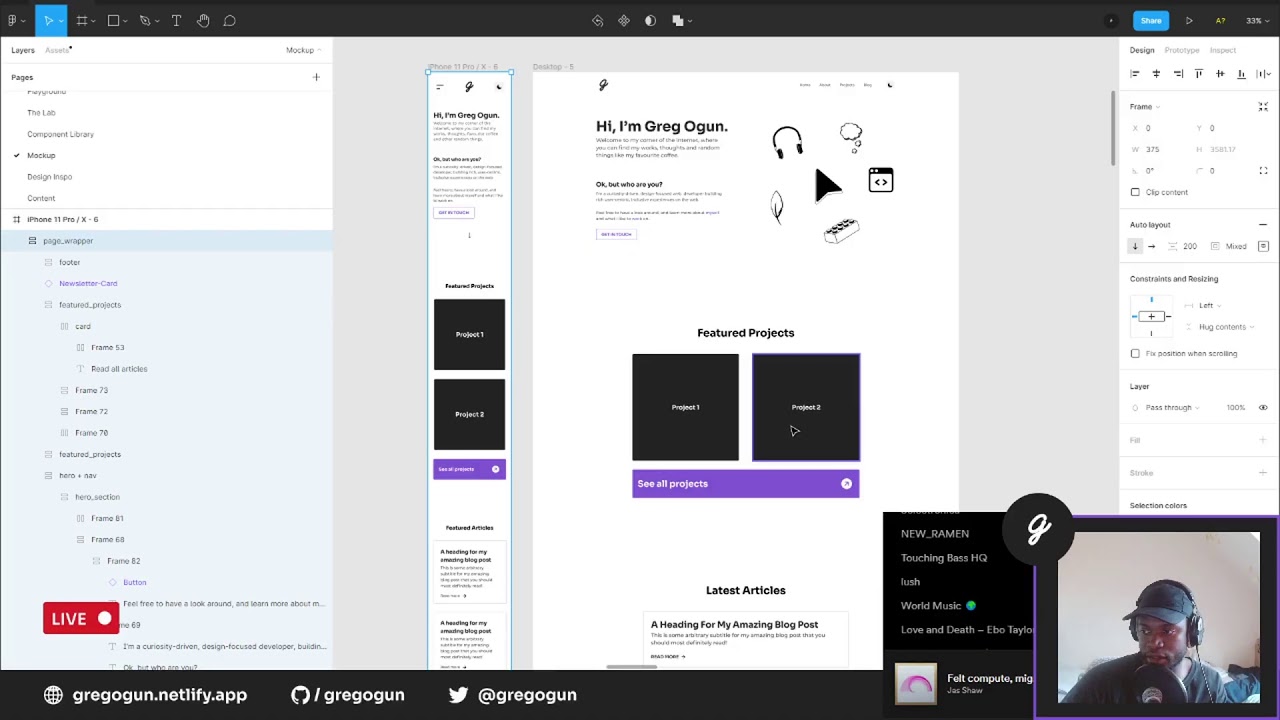Switch to the Inspect tab
Screen dimensions: 1280x720
point(1223,50)
